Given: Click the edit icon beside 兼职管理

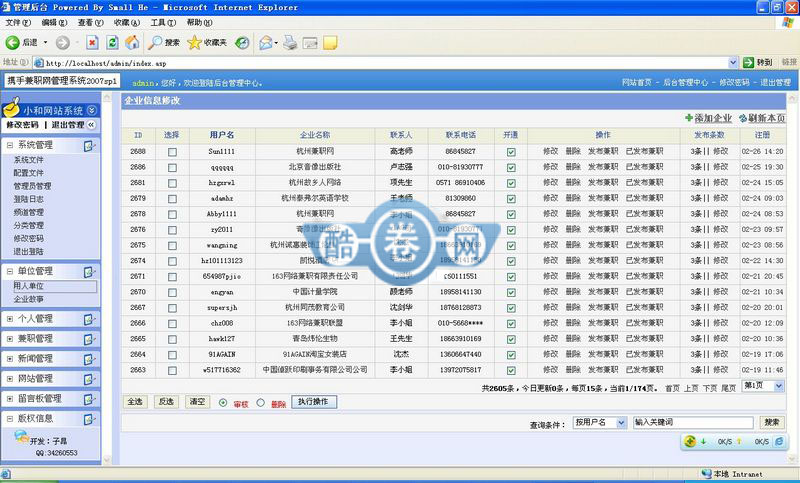Looking at the screenshot, I should pyautogui.click(x=89, y=339).
